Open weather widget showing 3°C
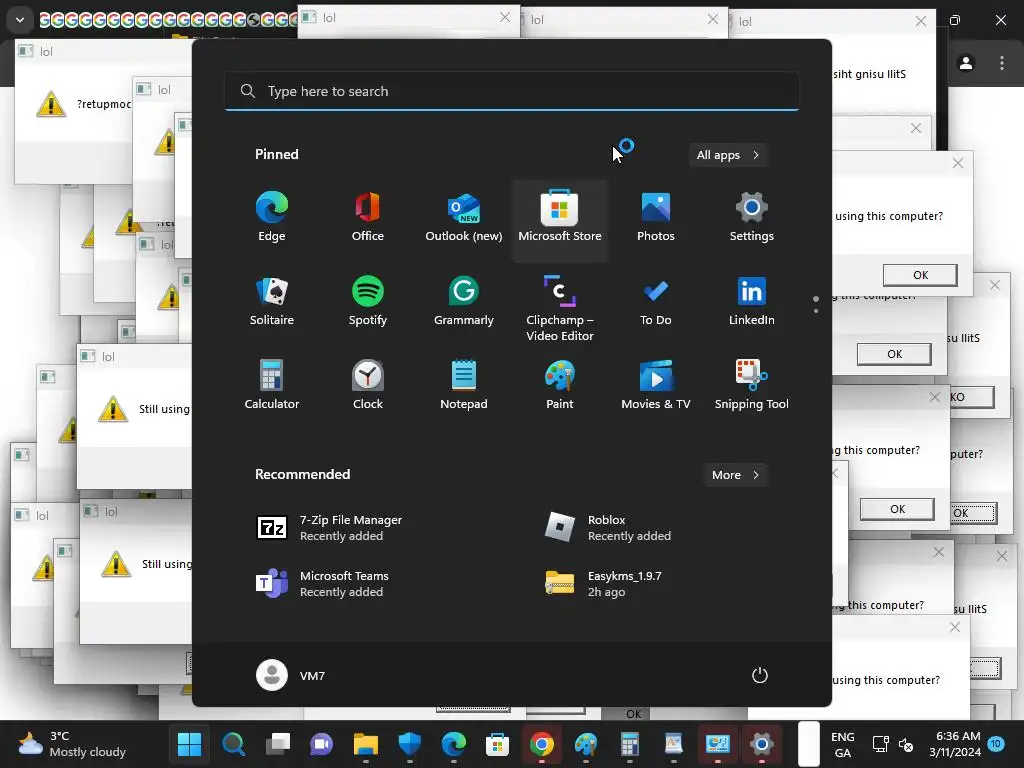 pyautogui.click(x=72, y=744)
